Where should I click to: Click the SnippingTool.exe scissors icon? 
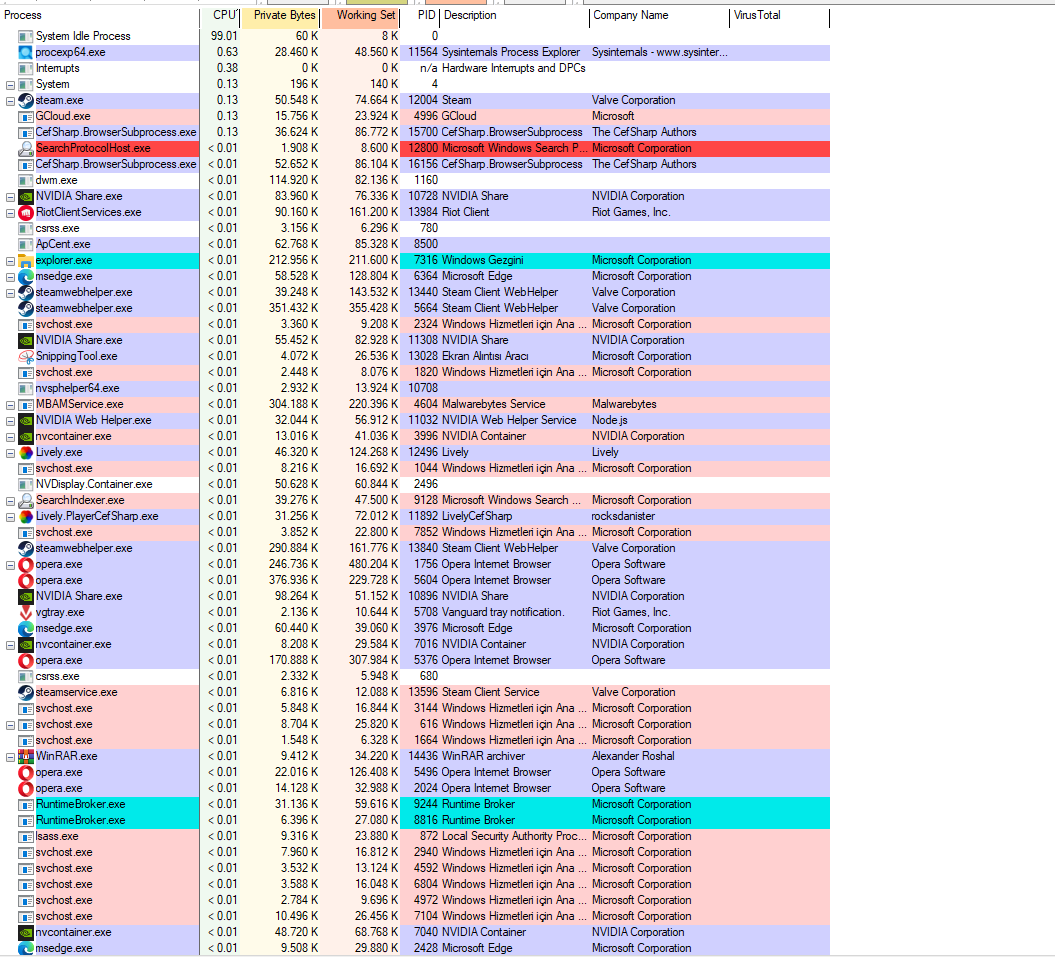pyautogui.click(x=26, y=357)
